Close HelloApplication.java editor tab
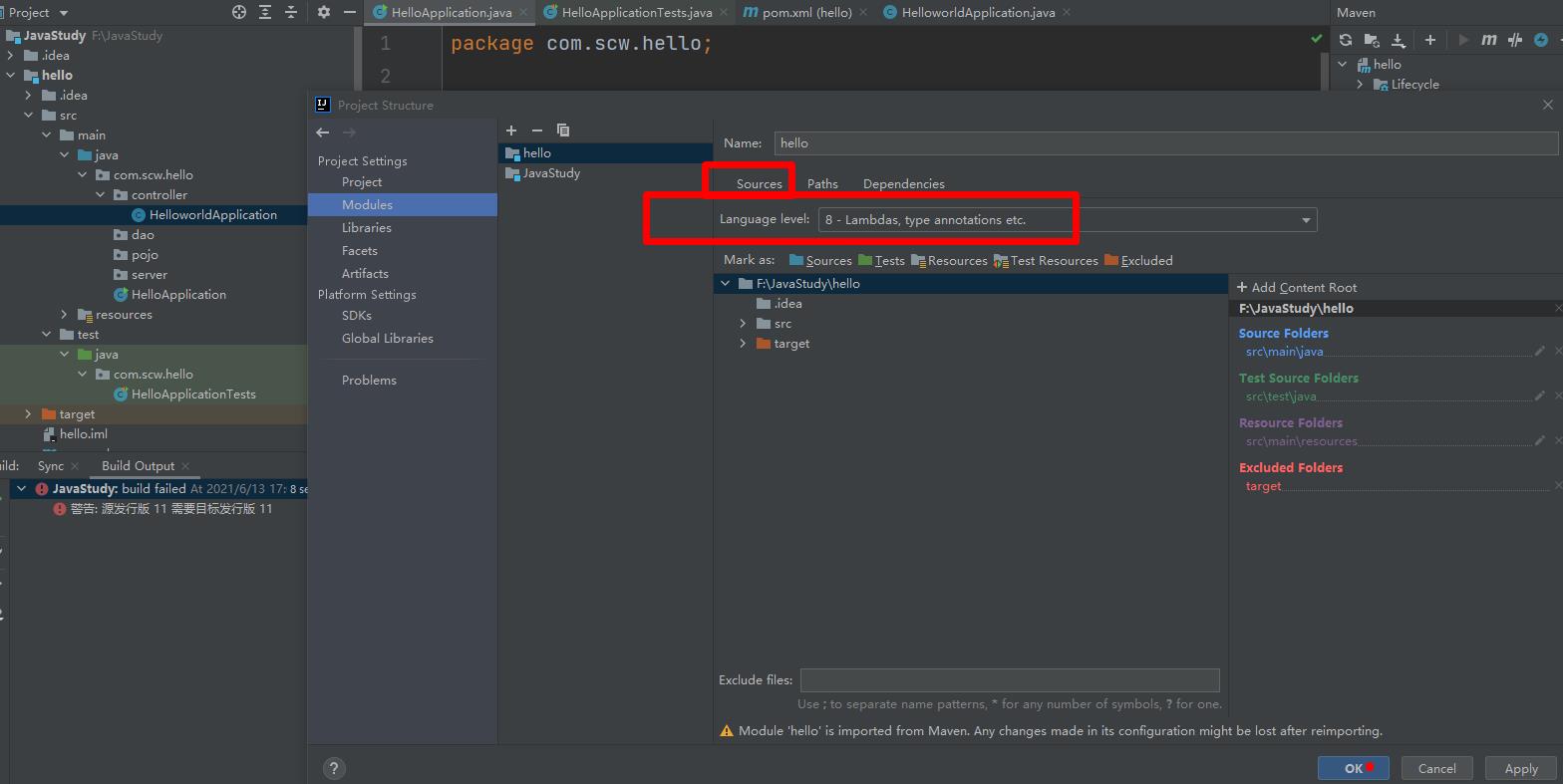1563x784 pixels. [524, 13]
